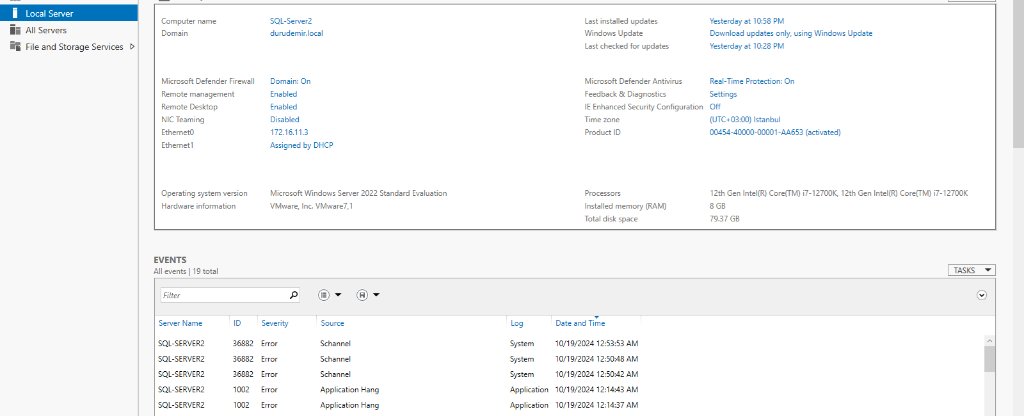Click the All Servers icon
Screen dimensions: 1024x416
[14, 30]
